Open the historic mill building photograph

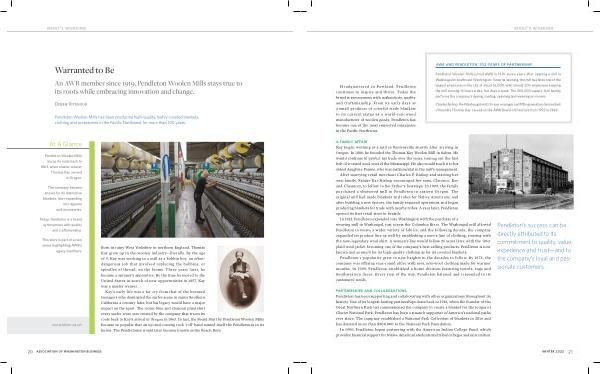[521, 171]
